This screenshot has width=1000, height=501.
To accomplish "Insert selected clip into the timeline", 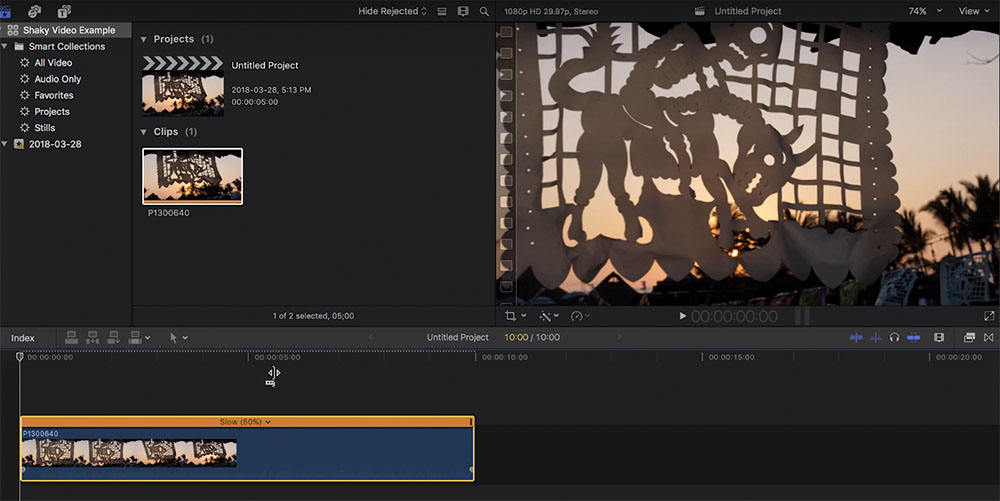I will pos(92,338).
